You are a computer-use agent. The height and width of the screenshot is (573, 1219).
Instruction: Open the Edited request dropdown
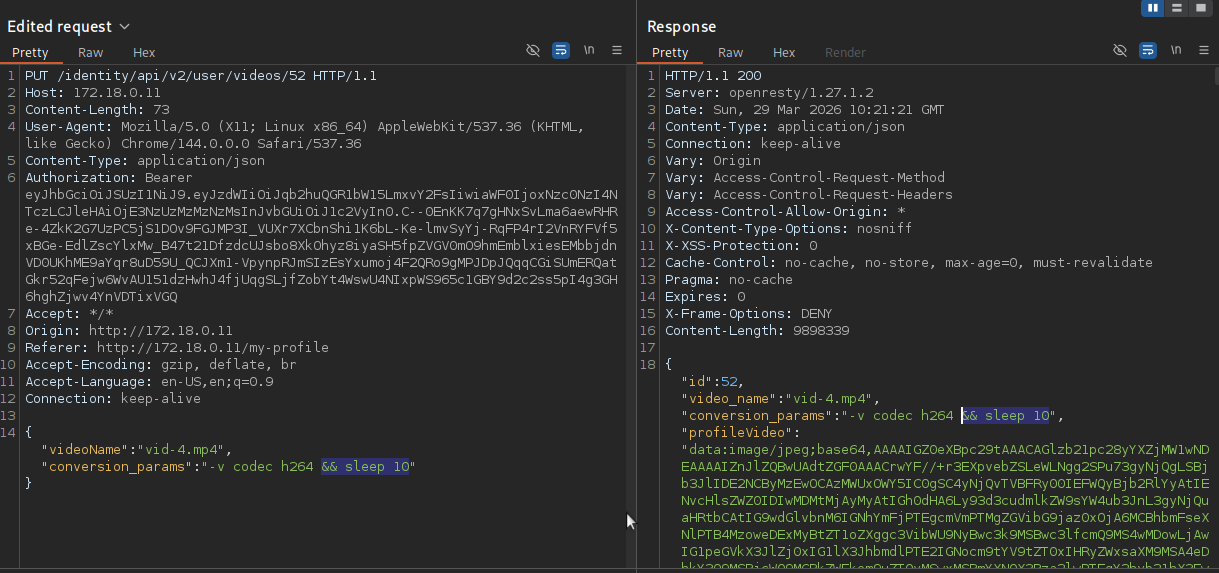pos(124,26)
